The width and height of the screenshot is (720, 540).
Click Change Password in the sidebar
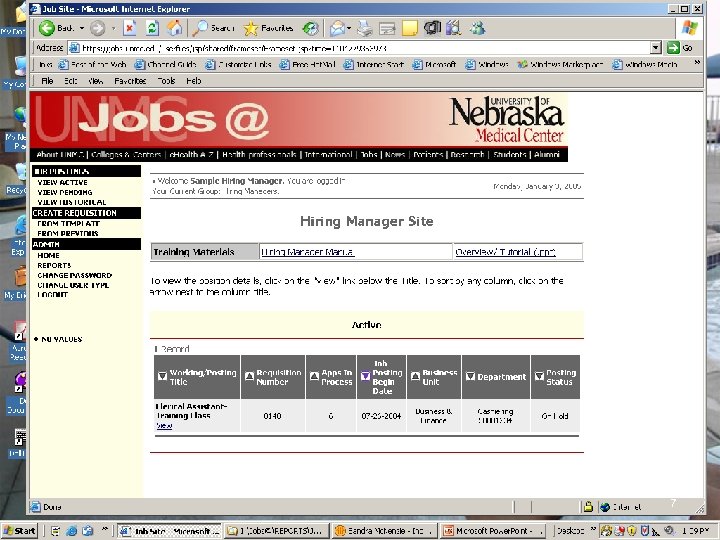(x=74, y=276)
